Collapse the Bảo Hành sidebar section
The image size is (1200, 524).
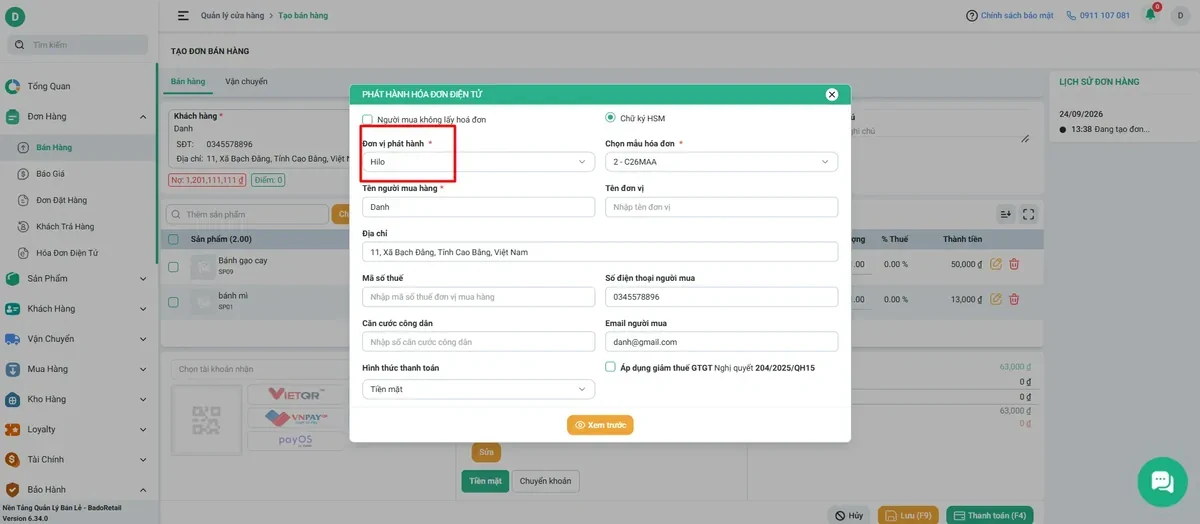click(78, 490)
